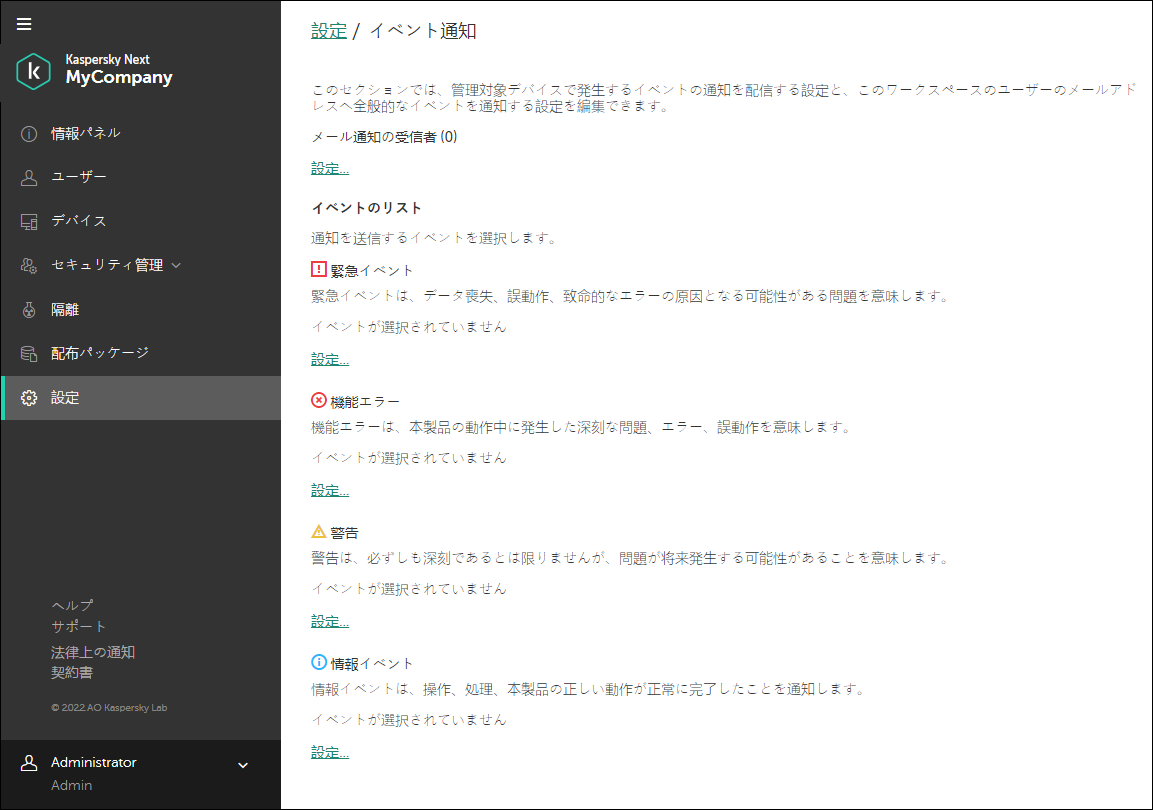This screenshot has width=1153, height=810.
Task: Expand the セキュリティ管理 section chevron
Action: 176,264
